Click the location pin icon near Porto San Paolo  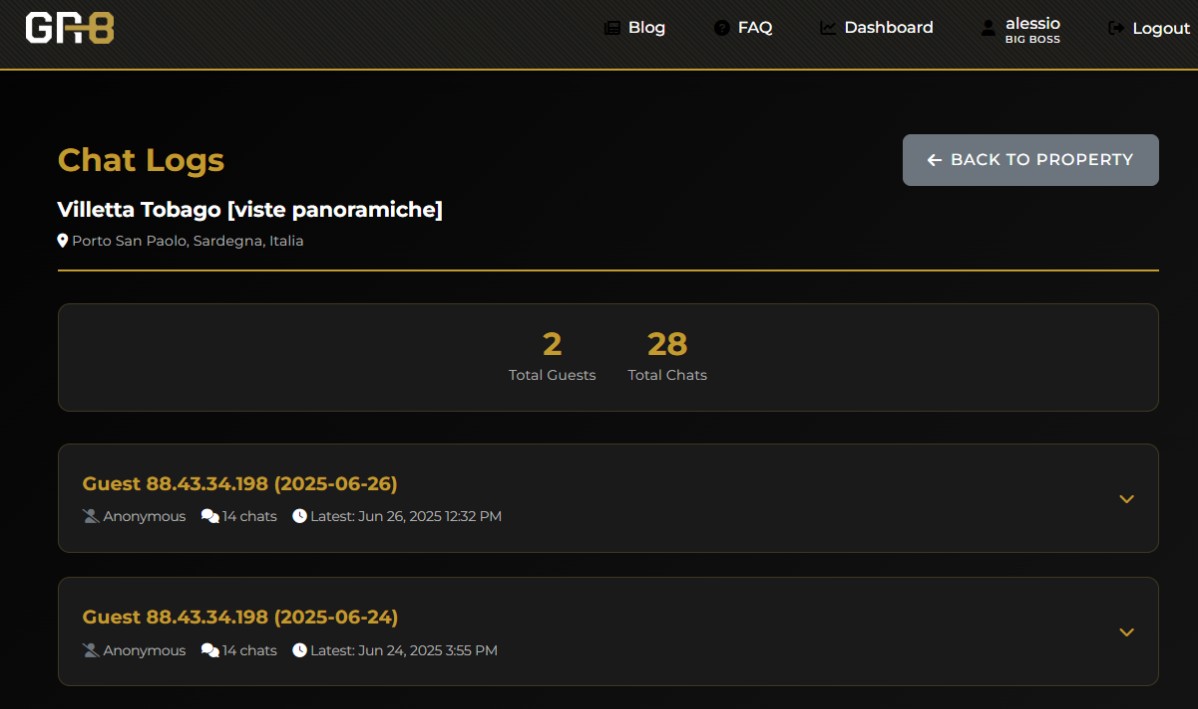coord(63,241)
